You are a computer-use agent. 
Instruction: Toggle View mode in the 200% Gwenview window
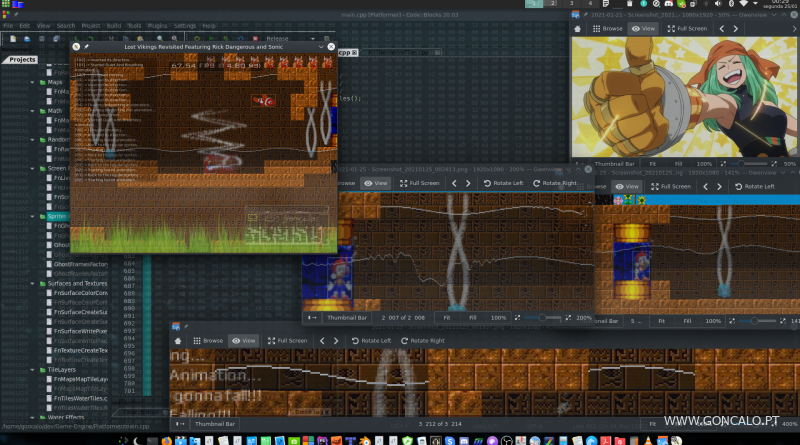point(376,183)
